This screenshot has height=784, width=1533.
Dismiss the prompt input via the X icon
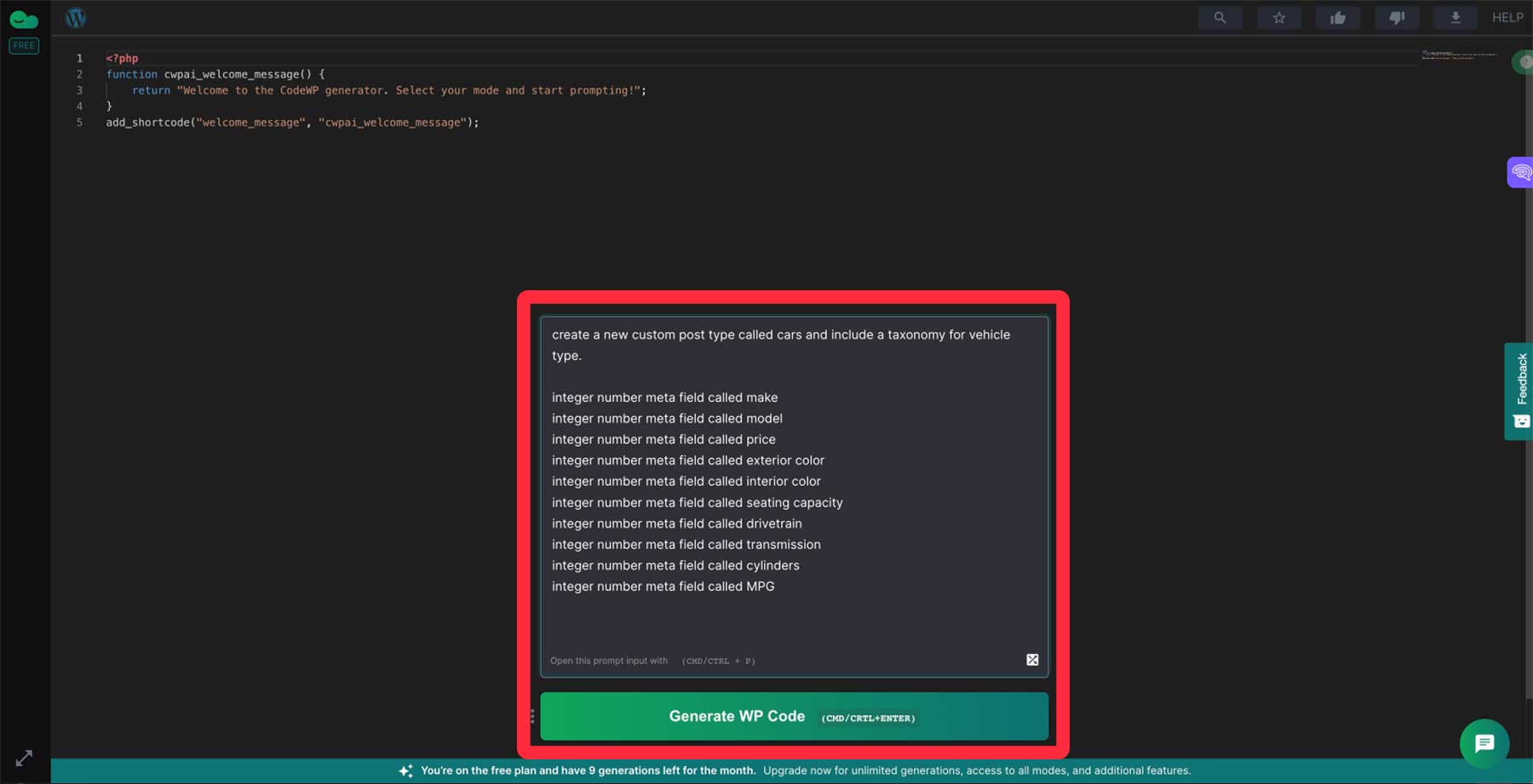tap(1032, 659)
